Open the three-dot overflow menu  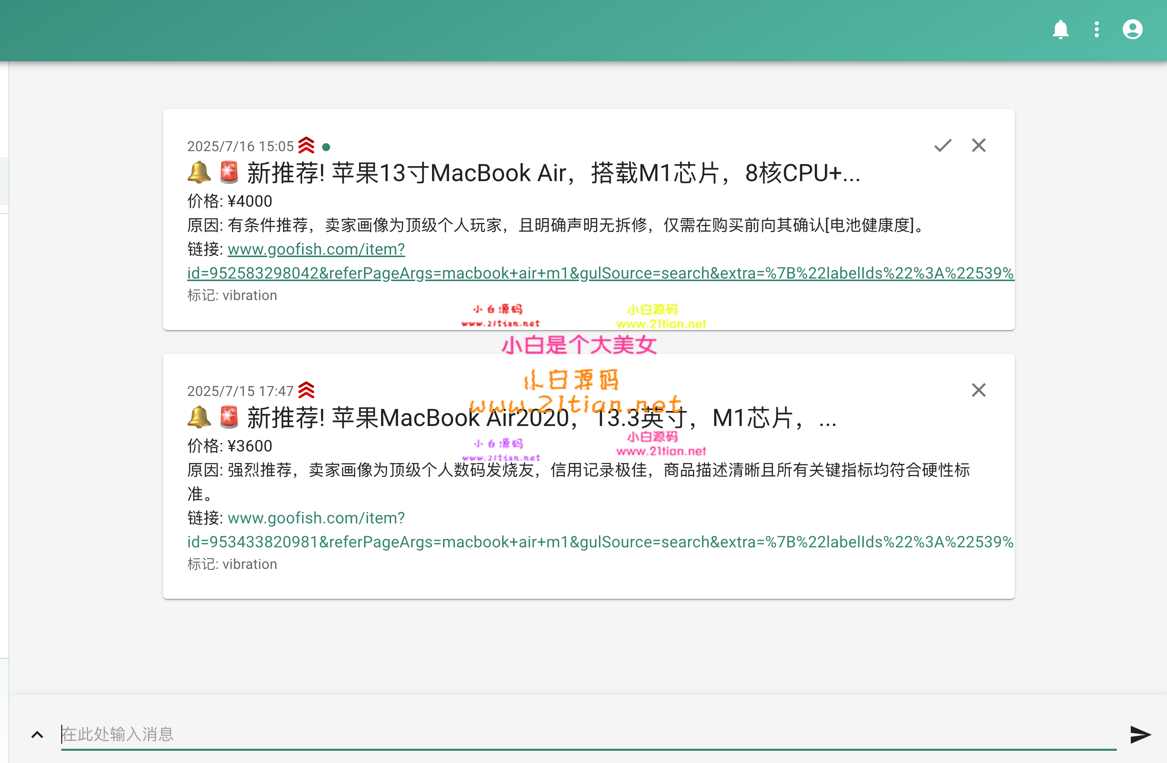[1096, 29]
